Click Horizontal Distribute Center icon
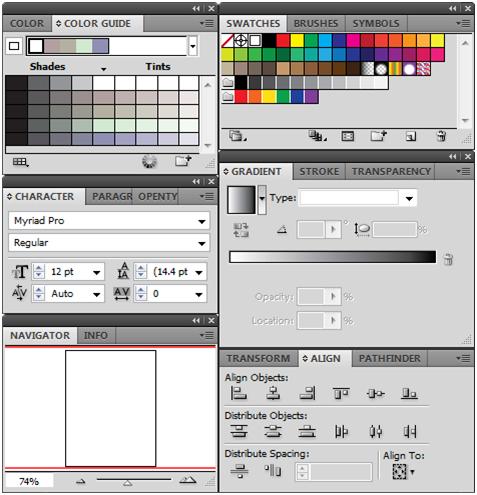The height and width of the screenshot is (495, 477). pos(376,432)
